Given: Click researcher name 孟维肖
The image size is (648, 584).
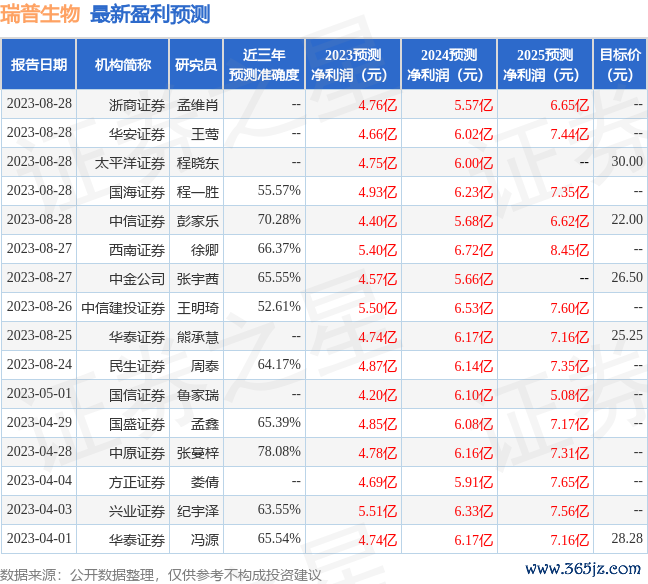Looking at the screenshot, I should [x=198, y=105].
